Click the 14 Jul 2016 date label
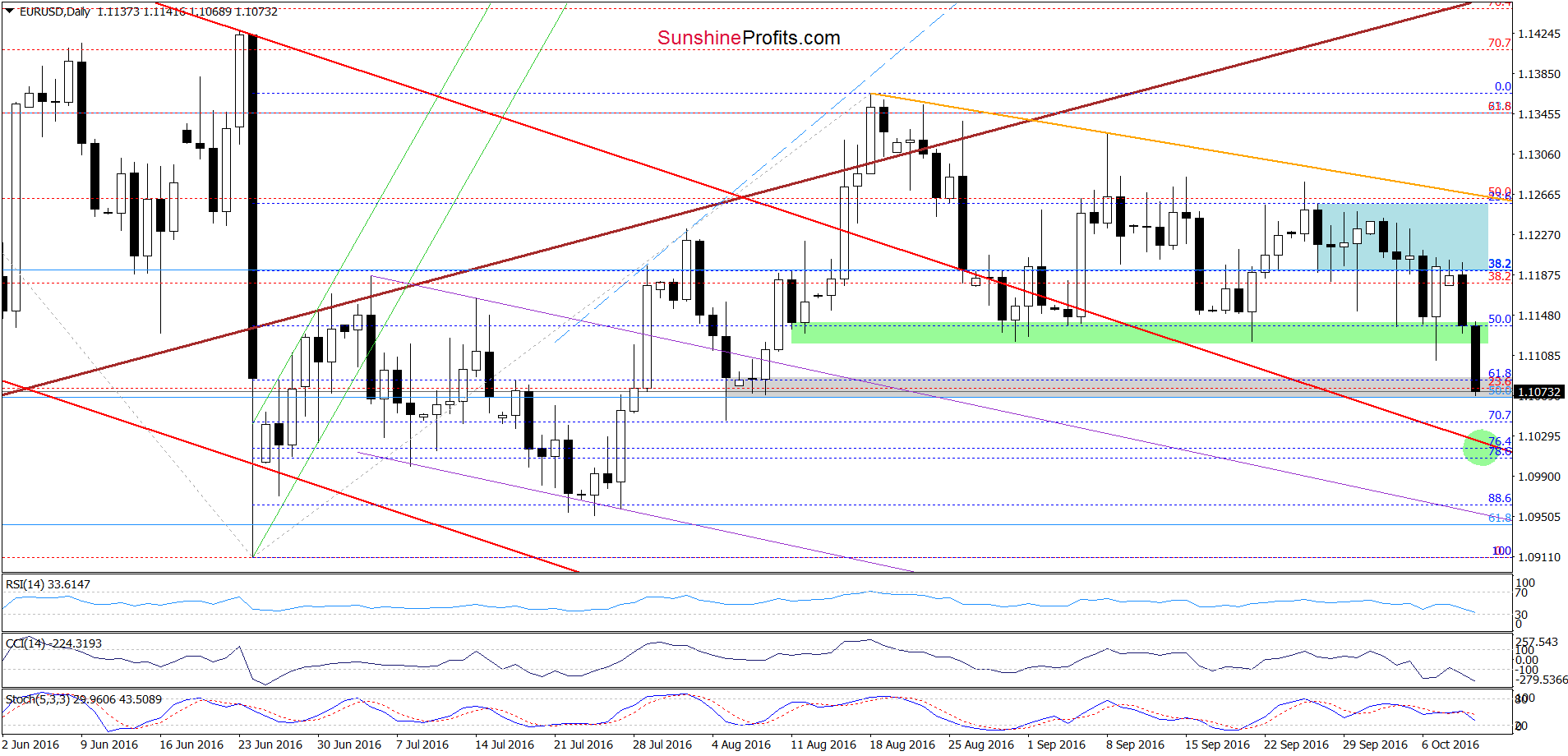The height and width of the screenshot is (756, 1568). (x=505, y=744)
